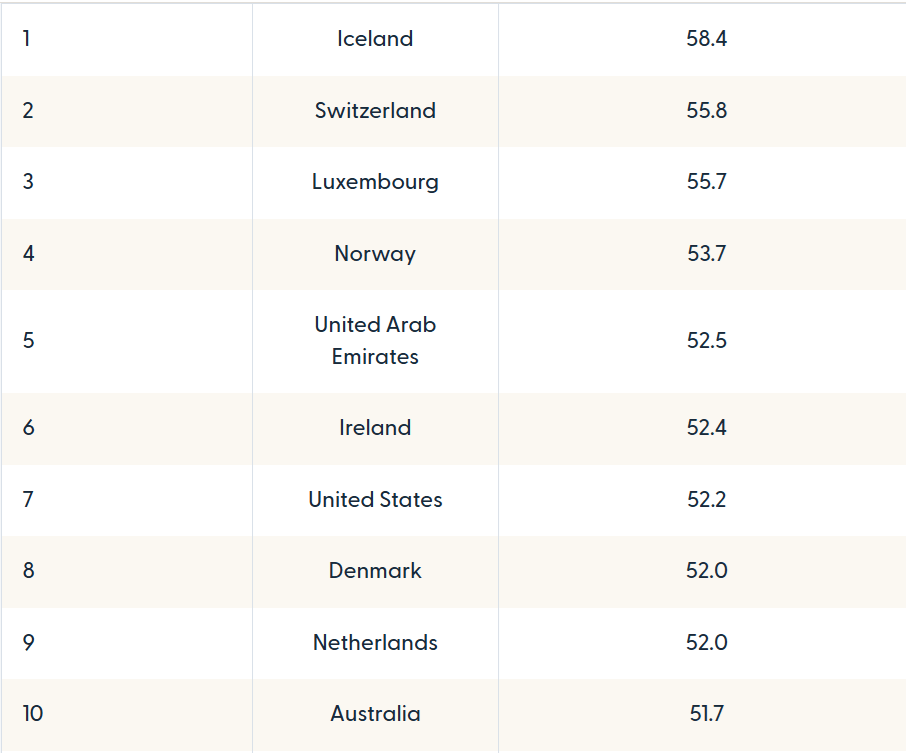Click the United Arab Emirates cell
This screenshot has width=906, height=753.
pos(375,340)
